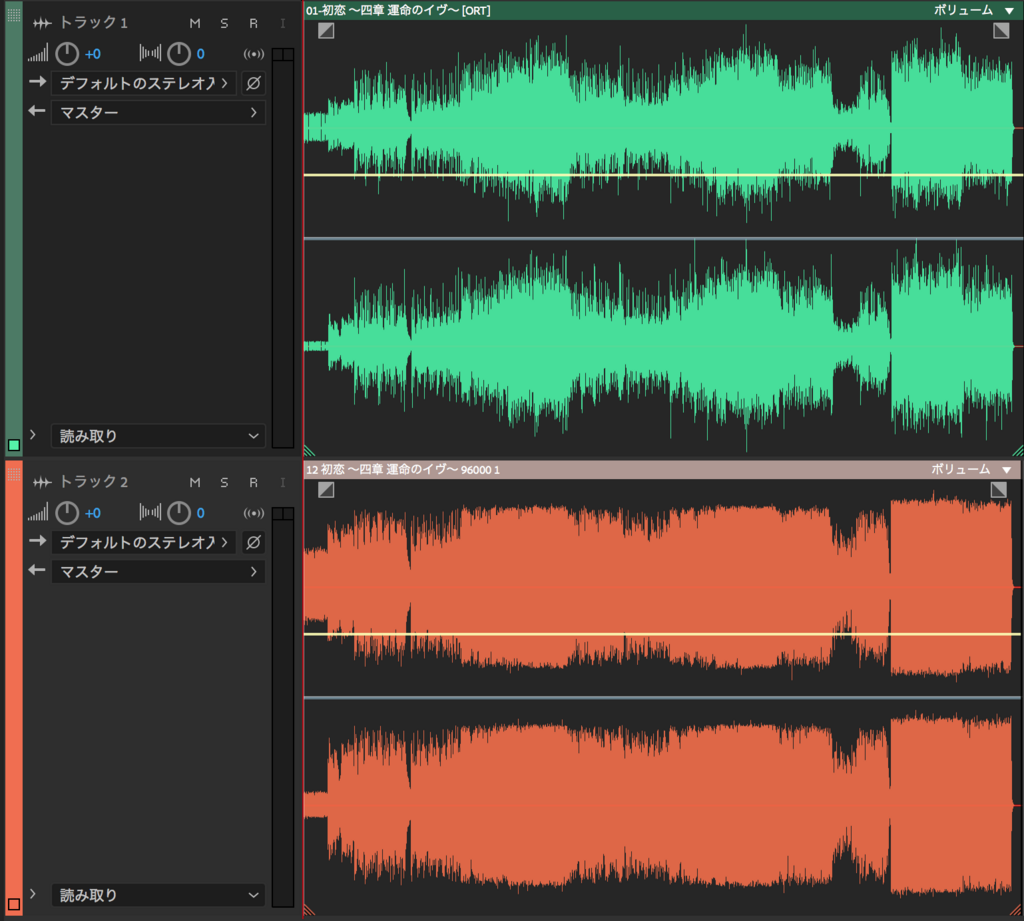Click Track 2 pan value 0
This screenshot has height=921, width=1024.
(200, 513)
